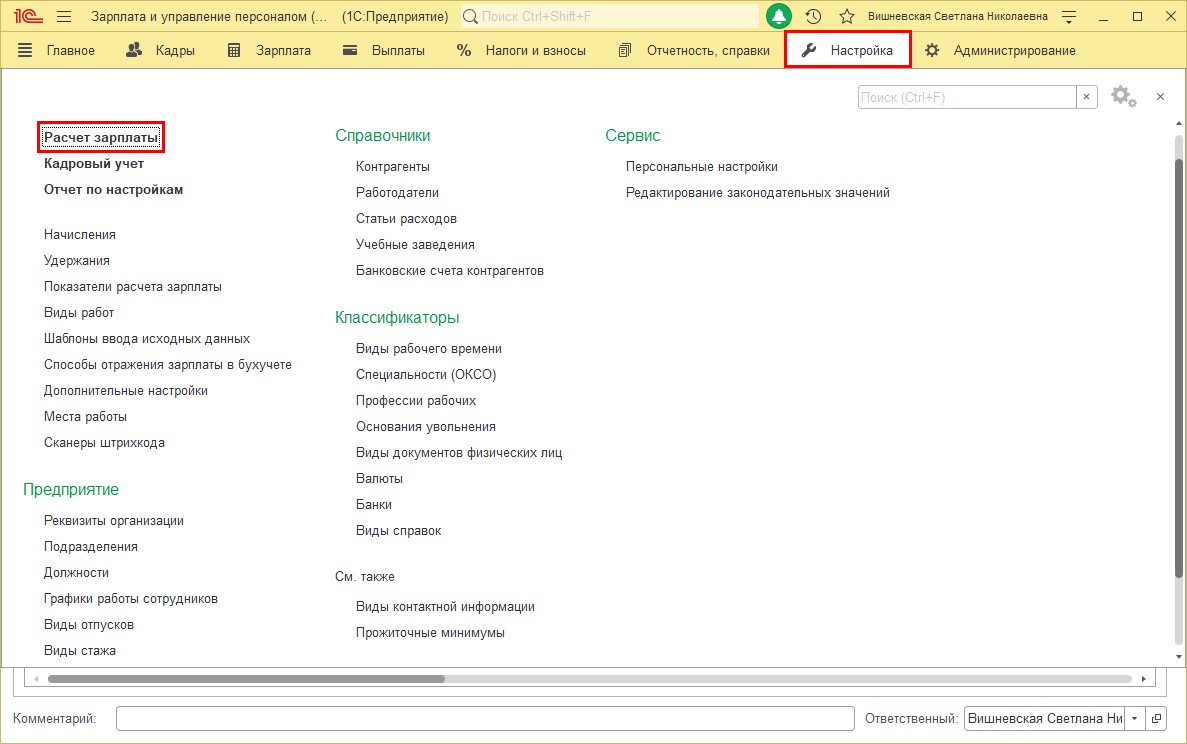Open the history clock icon
Viewport: 1187px width, 744px height.
814,16
